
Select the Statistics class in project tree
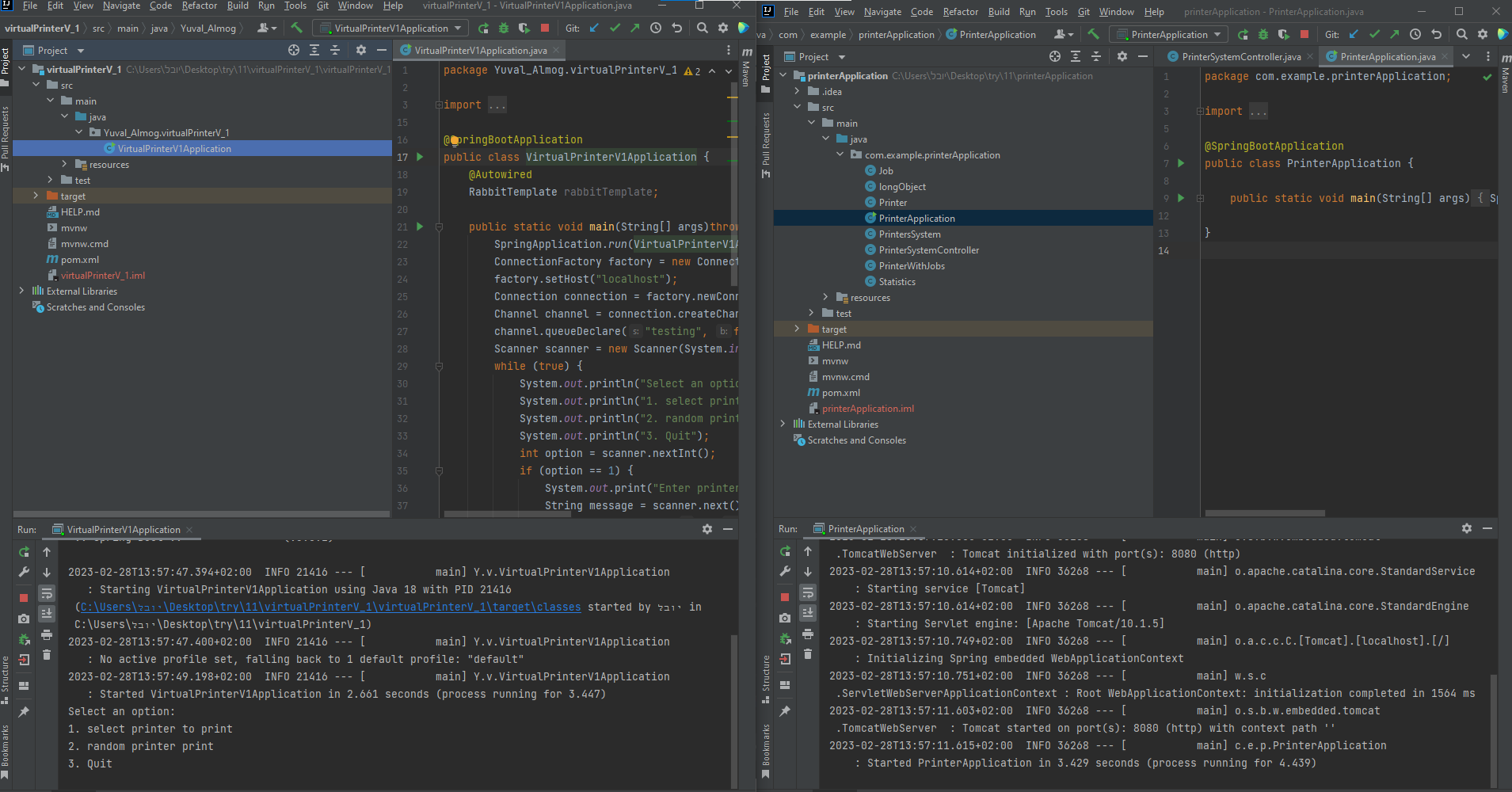(x=899, y=281)
